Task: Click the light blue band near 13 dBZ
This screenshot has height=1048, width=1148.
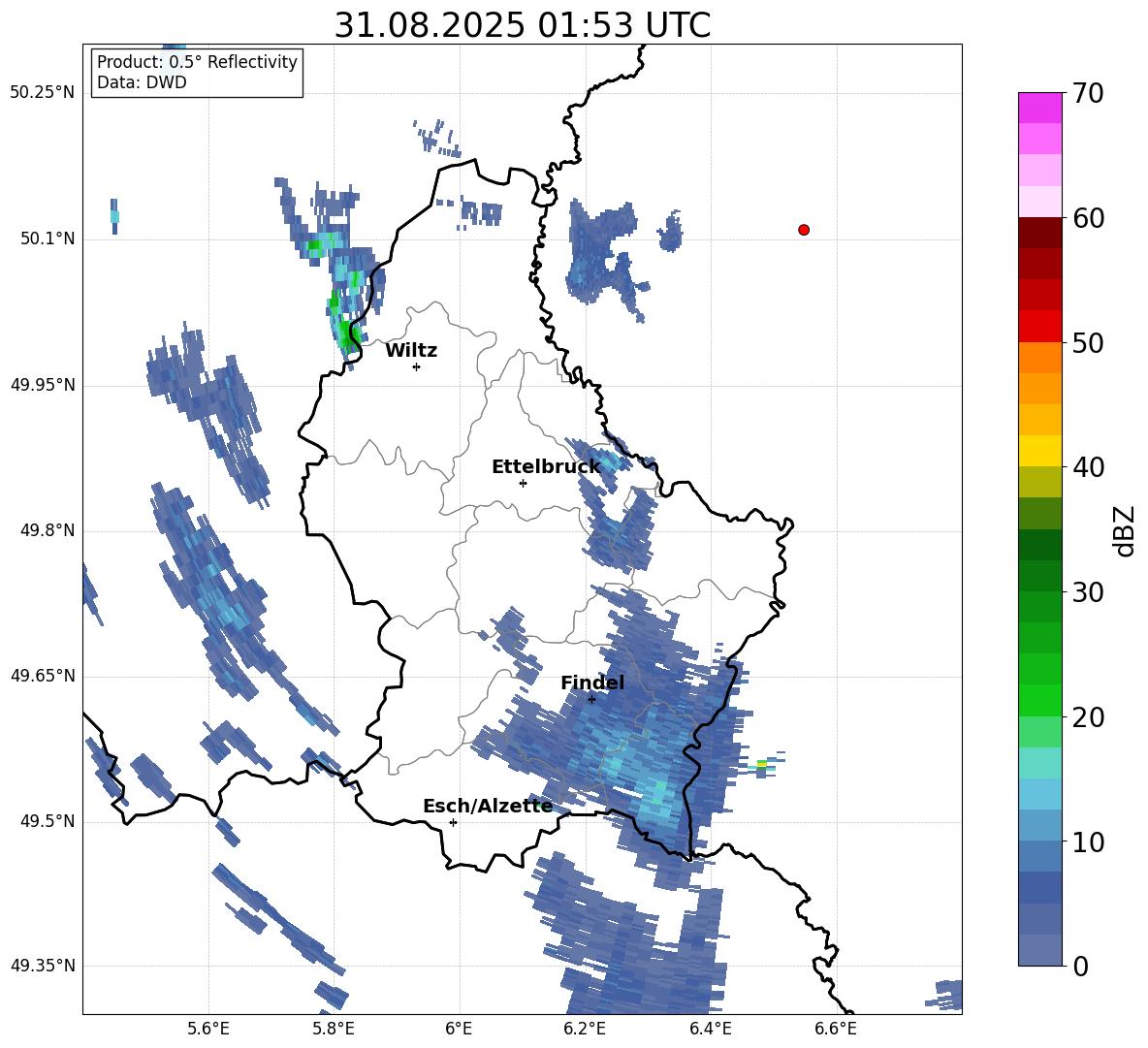Action: [x=1039, y=794]
